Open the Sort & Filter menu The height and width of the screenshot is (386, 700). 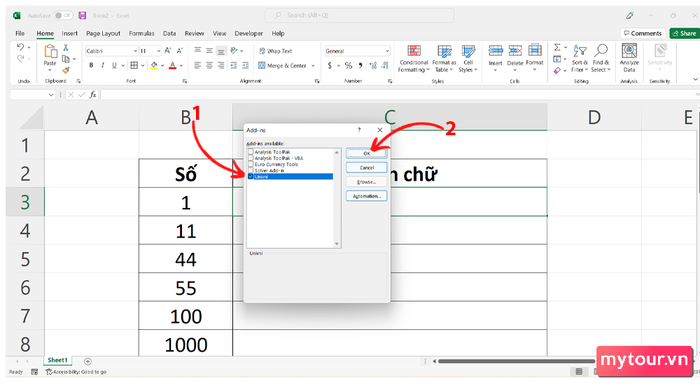(x=579, y=58)
